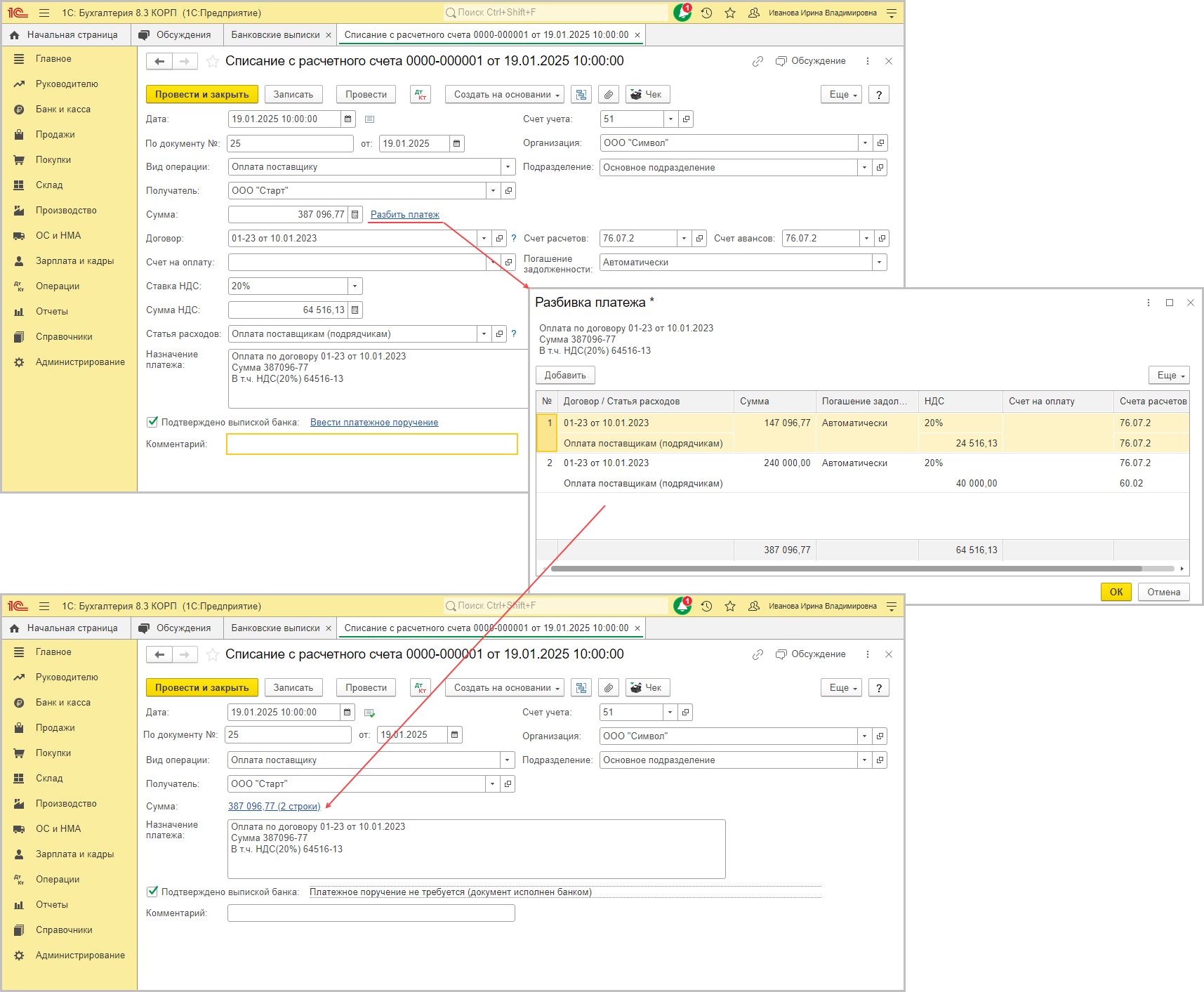The height and width of the screenshot is (992, 1204).
Task: Click the Дт/Кт postings icon in top window
Action: point(420,95)
